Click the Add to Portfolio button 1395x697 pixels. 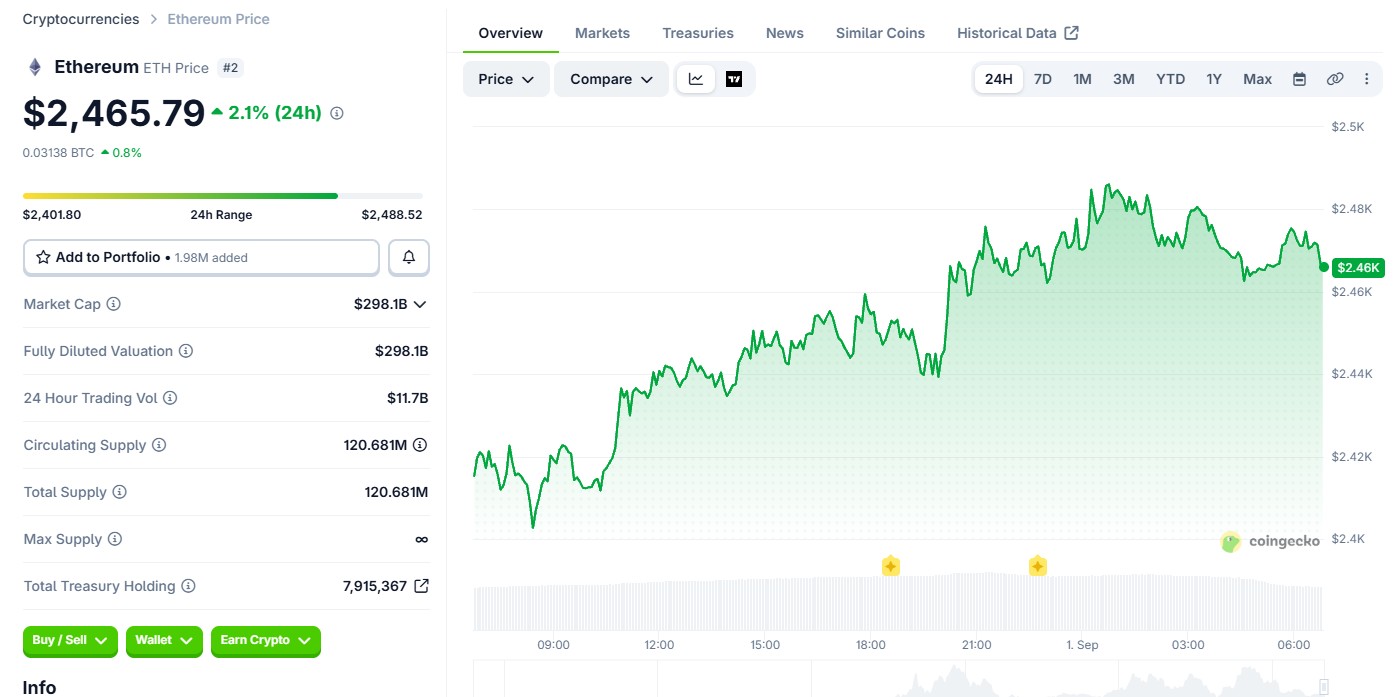(201, 257)
